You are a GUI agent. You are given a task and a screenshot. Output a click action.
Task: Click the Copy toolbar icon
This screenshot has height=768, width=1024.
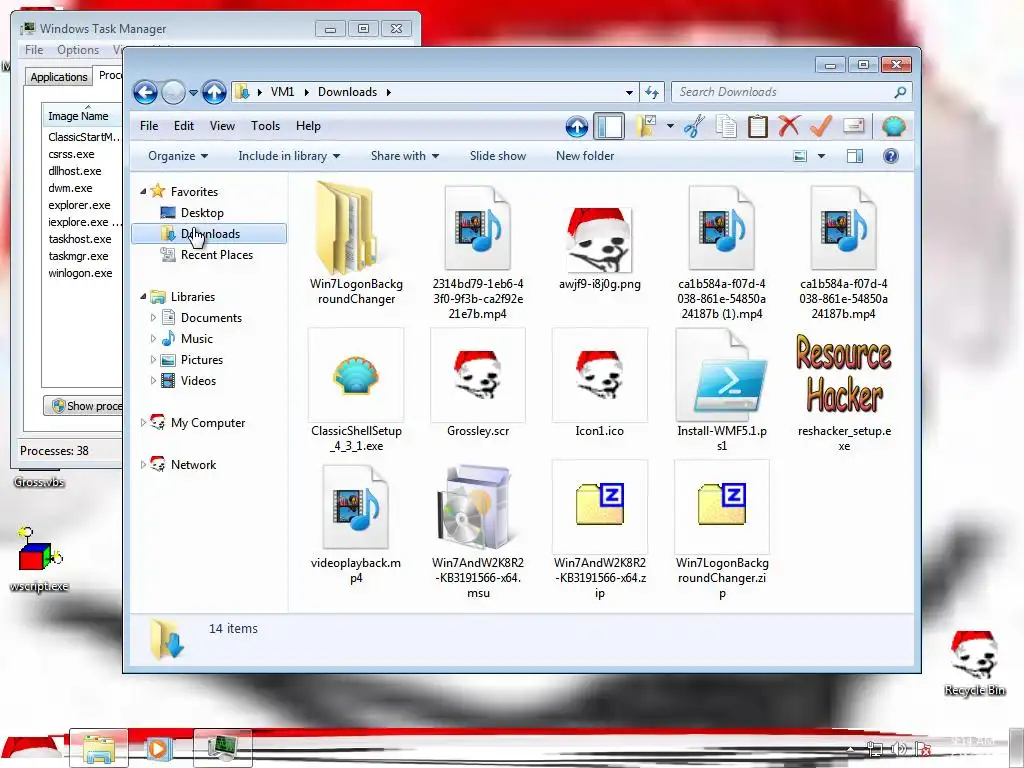pos(726,126)
